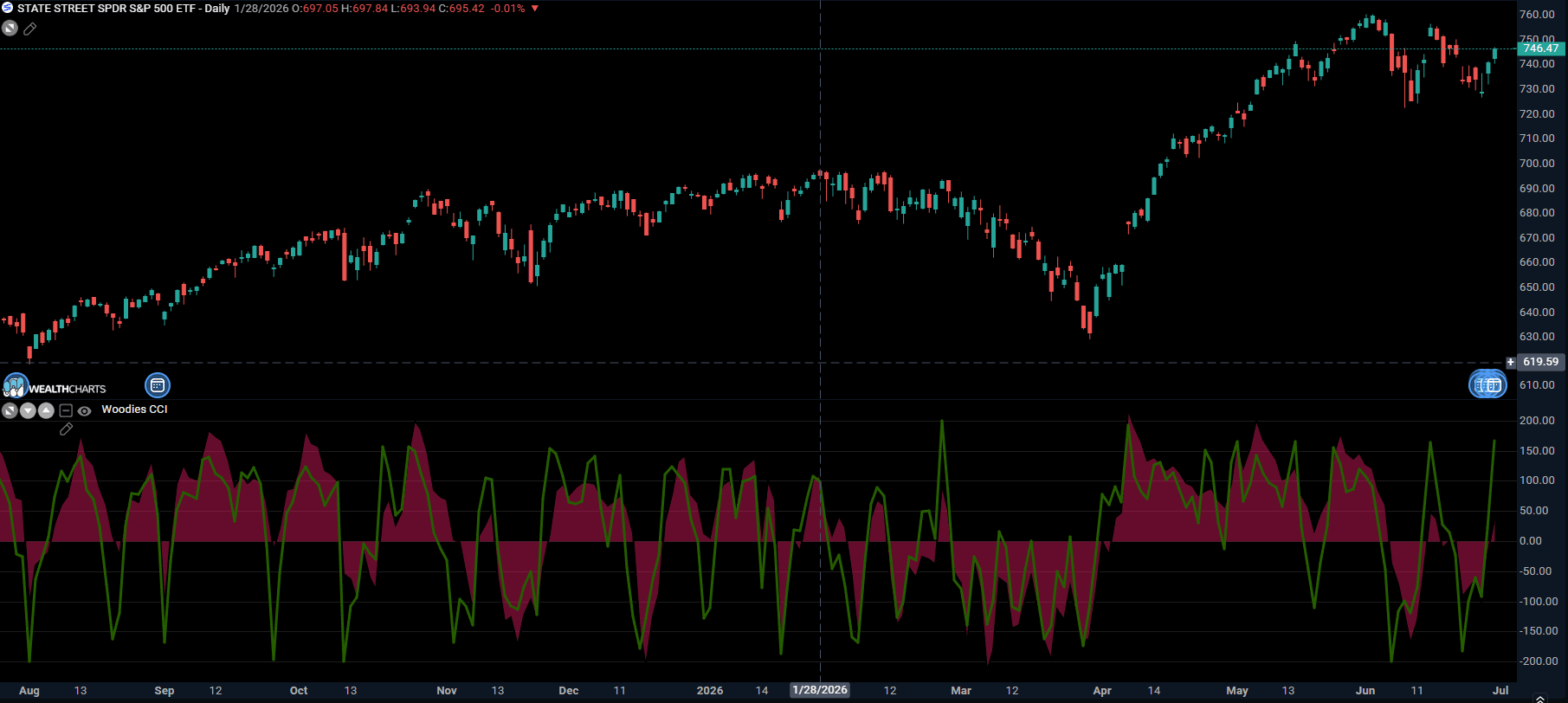Image resolution: width=1568 pixels, height=703 pixels.
Task: Click the chart title STATE STREET SPDR S&P 500 ETF
Action: pyautogui.click(x=106, y=9)
